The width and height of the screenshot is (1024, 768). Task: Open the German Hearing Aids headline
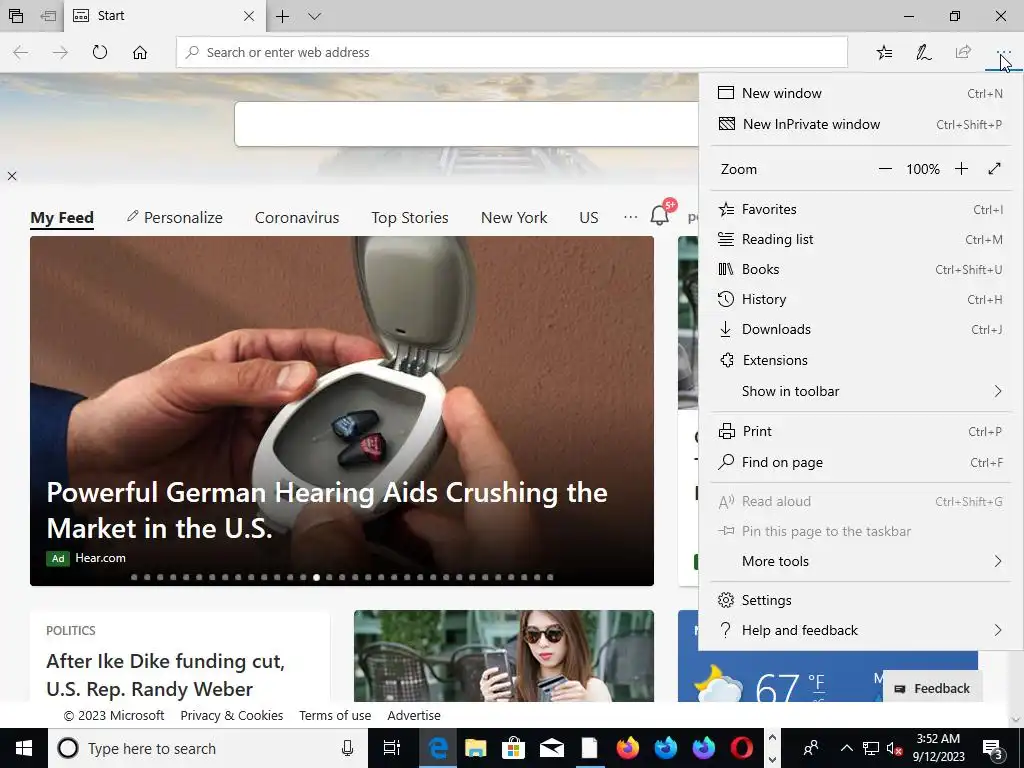(327, 510)
